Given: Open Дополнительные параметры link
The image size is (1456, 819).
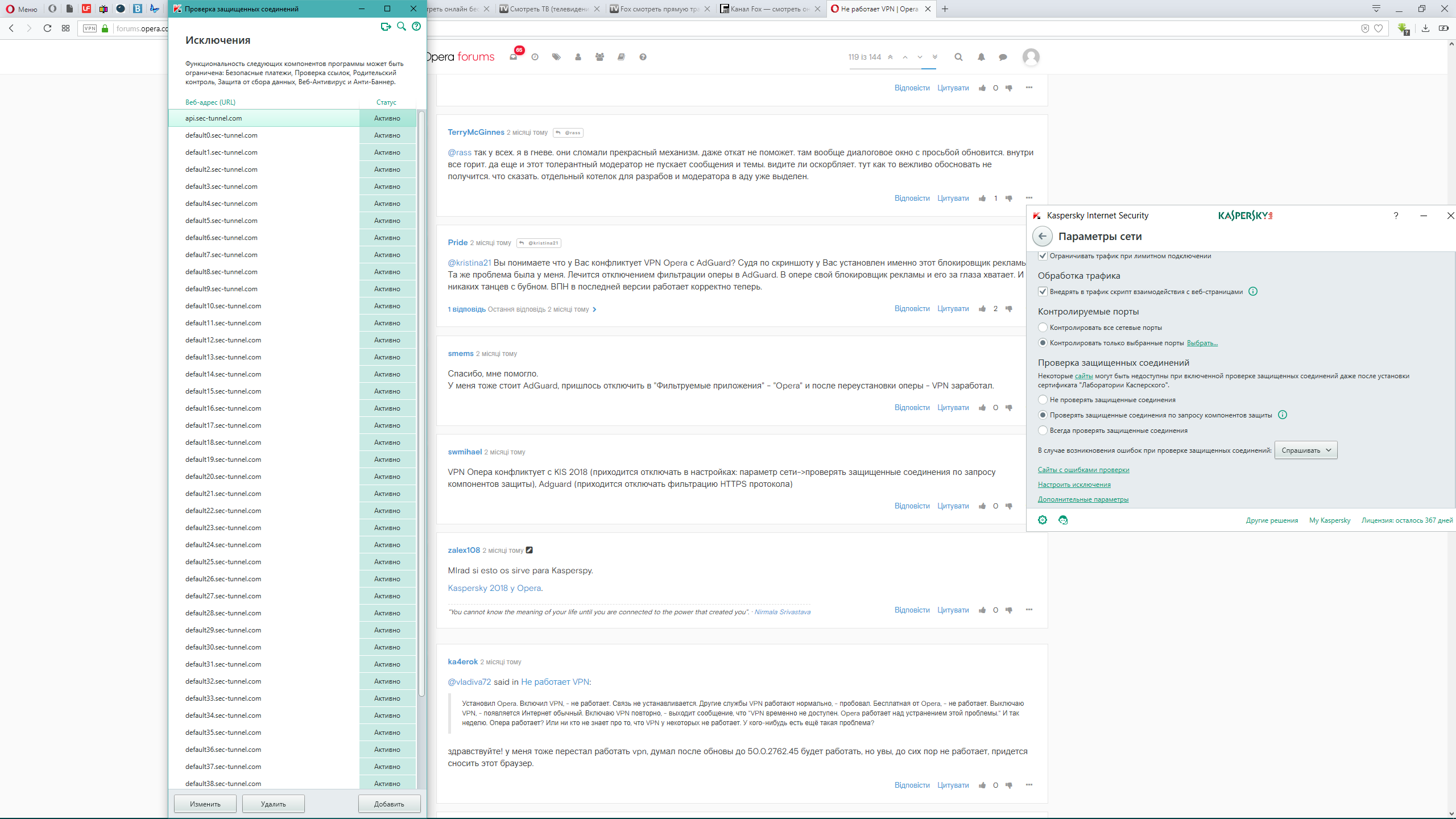Looking at the screenshot, I should (x=1083, y=499).
